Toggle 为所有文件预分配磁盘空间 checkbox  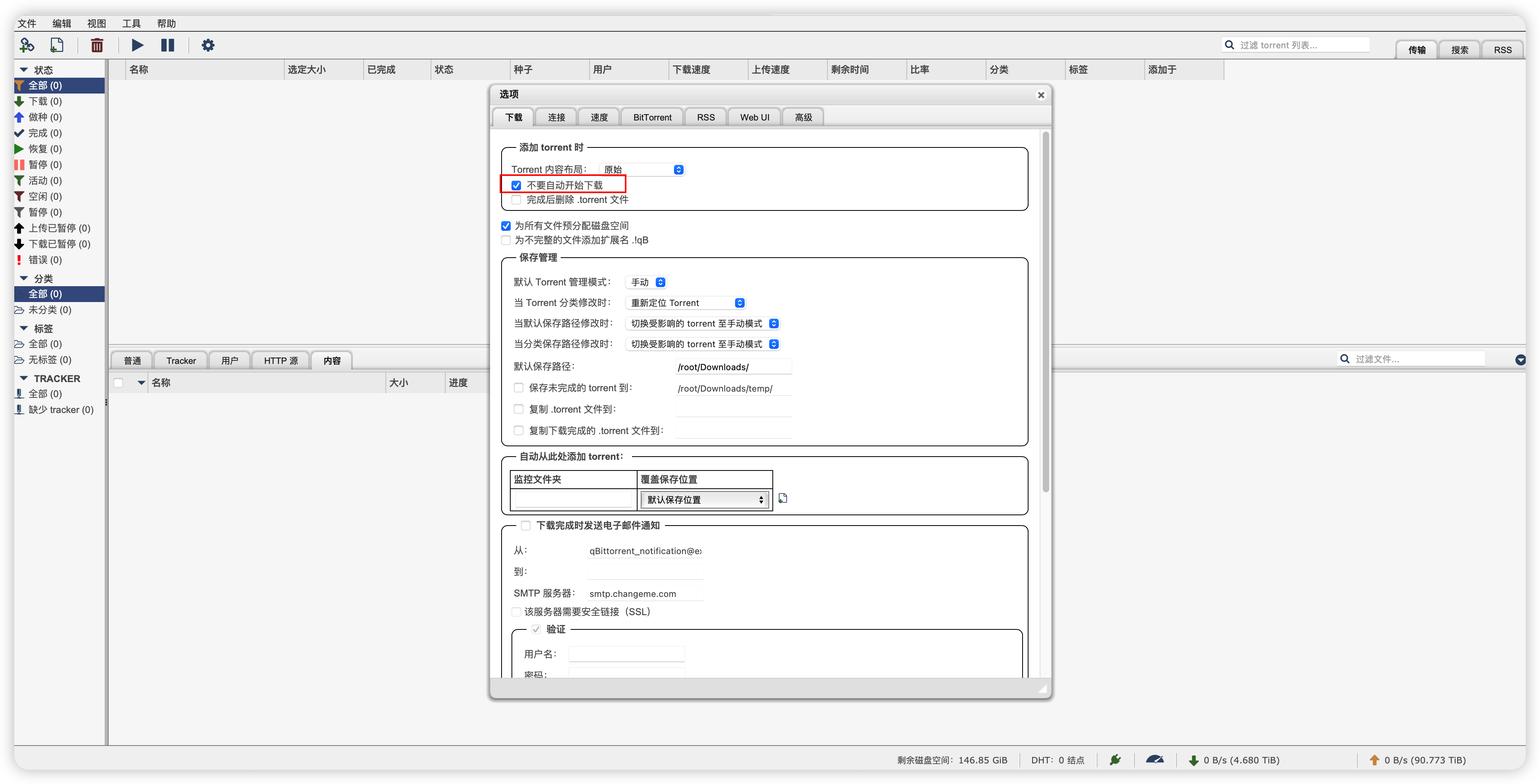(x=506, y=226)
